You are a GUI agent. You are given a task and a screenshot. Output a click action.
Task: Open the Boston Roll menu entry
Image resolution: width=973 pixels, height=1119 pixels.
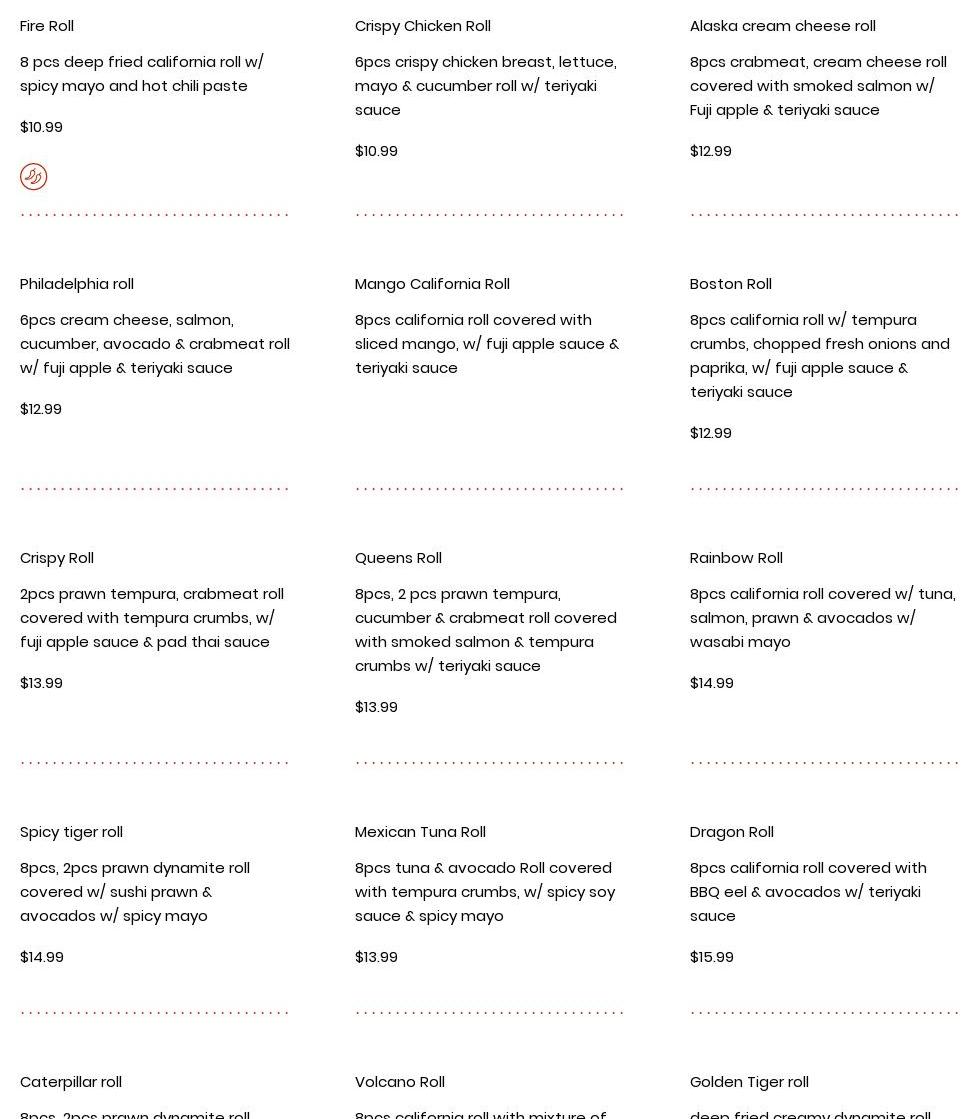pos(730,284)
